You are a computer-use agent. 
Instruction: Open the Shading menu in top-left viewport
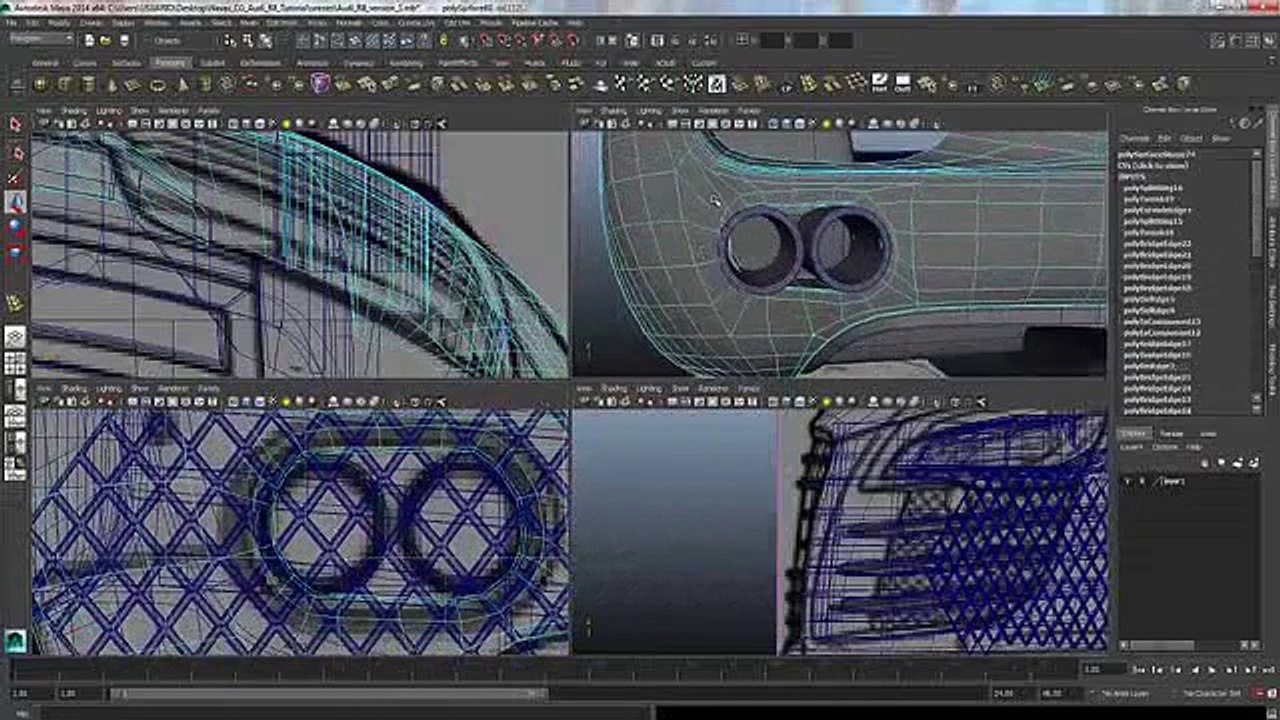(x=75, y=110)
